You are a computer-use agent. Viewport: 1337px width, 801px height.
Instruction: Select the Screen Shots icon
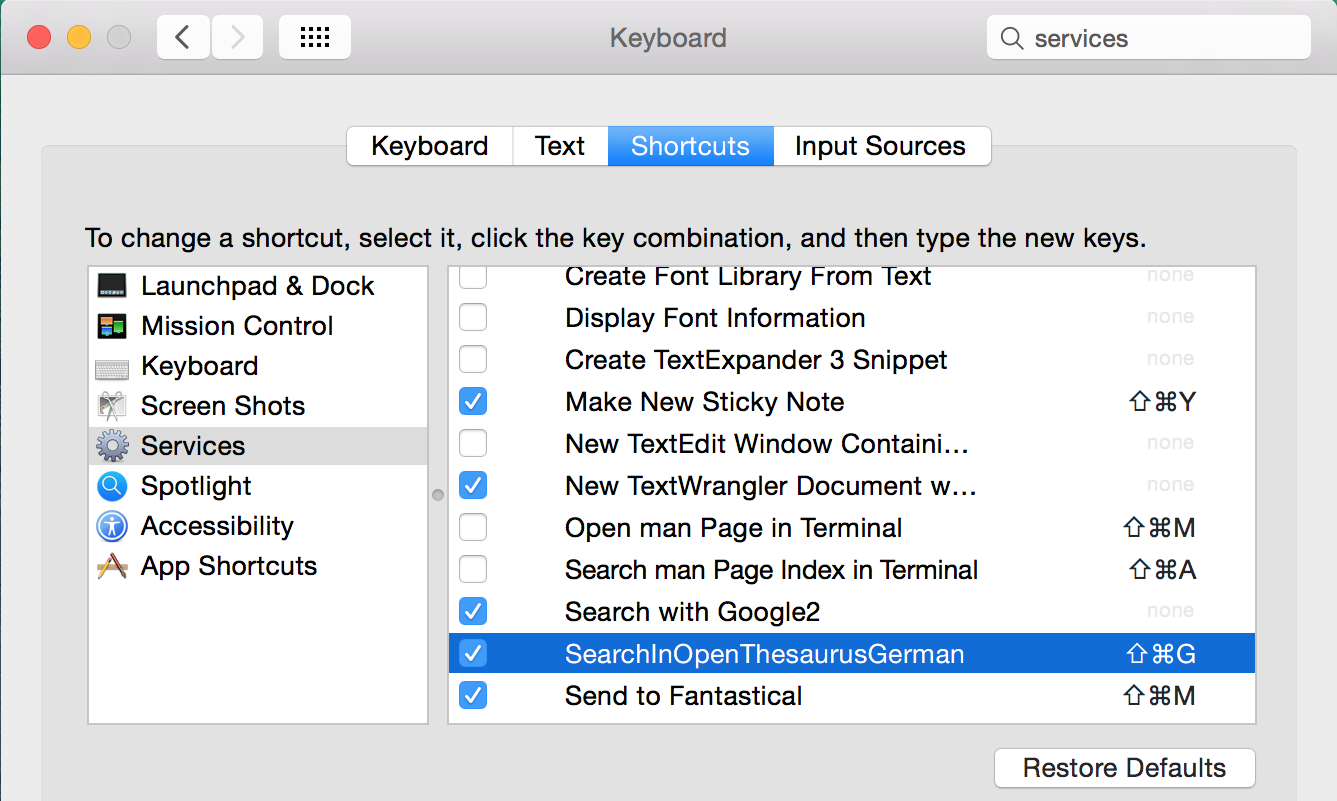pos(112,406)
